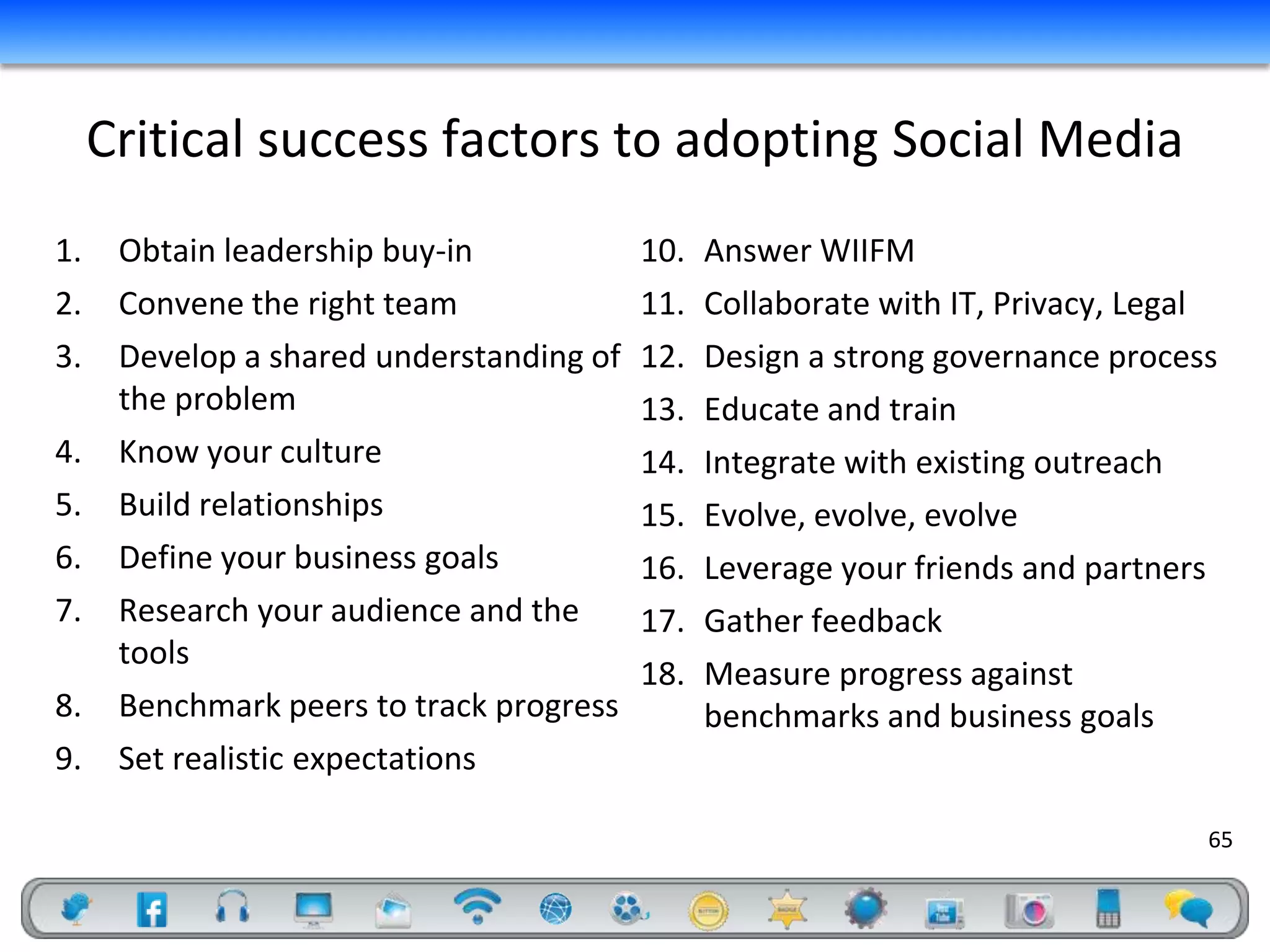Click 'Benchmark peers to track progress'
The image size is (1270, 952).
click(368, 707)
